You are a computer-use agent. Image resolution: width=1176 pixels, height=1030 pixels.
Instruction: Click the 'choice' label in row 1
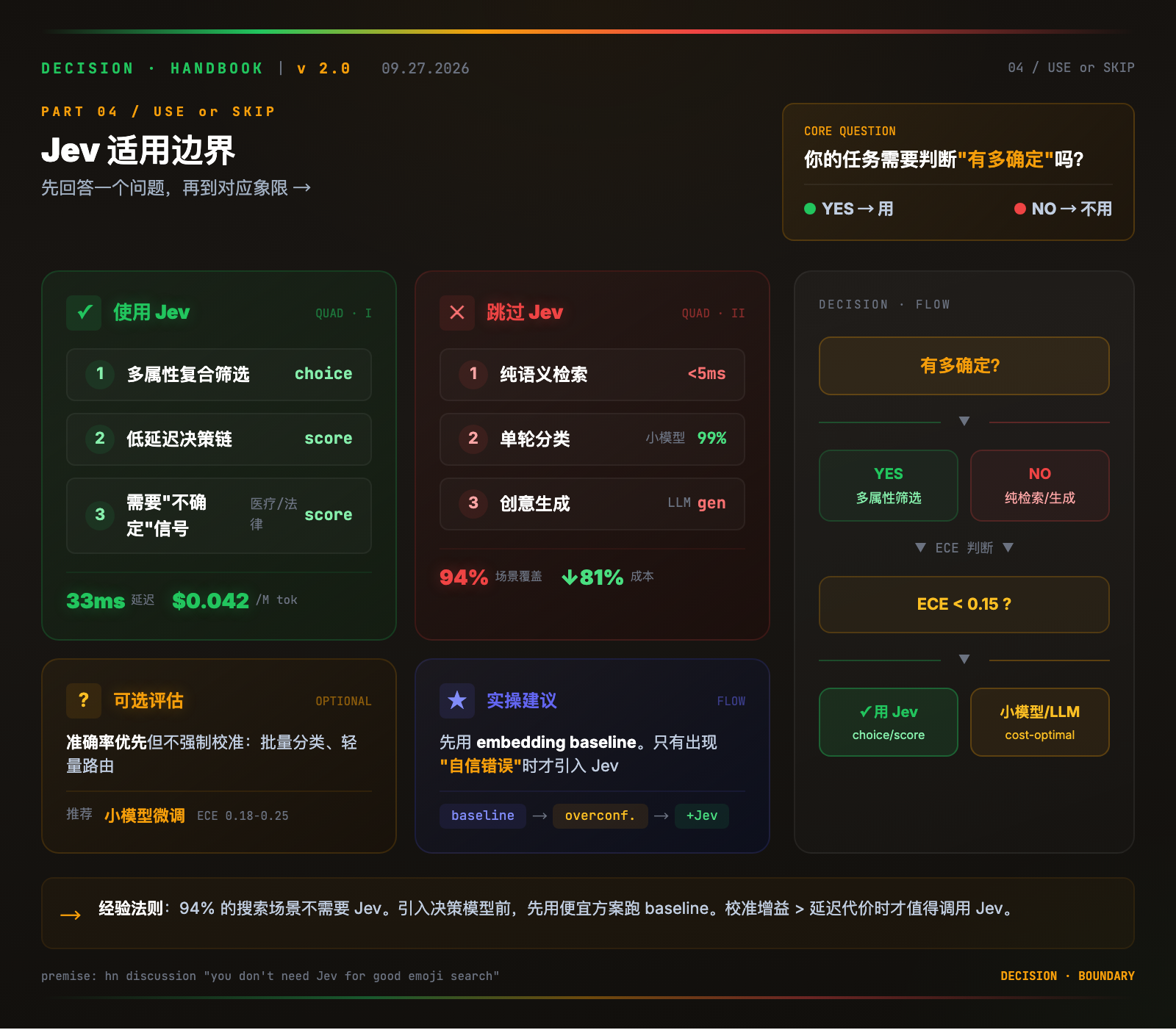(x=323, y=374)
